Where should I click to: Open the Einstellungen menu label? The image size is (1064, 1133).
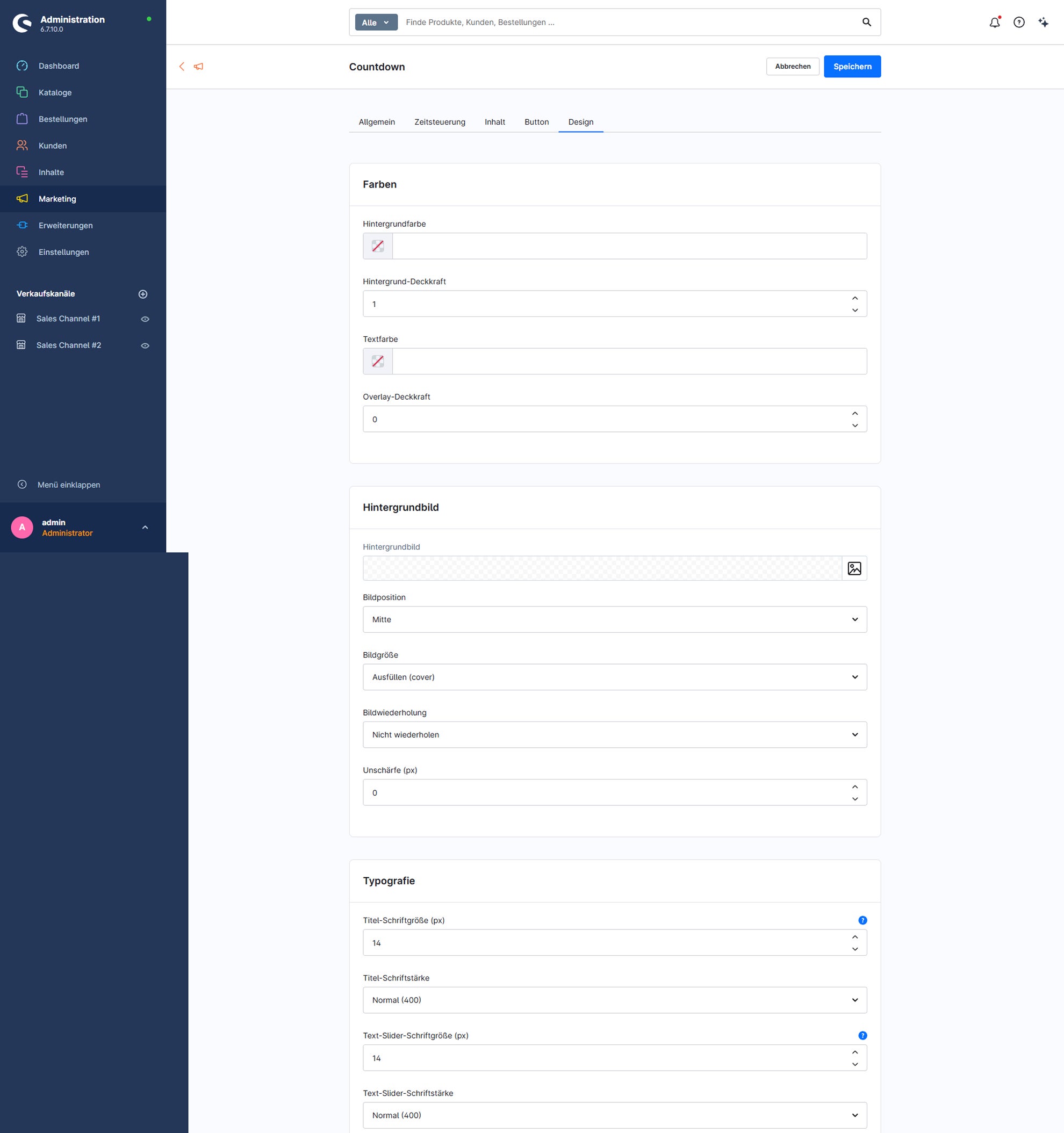point(63,252)
